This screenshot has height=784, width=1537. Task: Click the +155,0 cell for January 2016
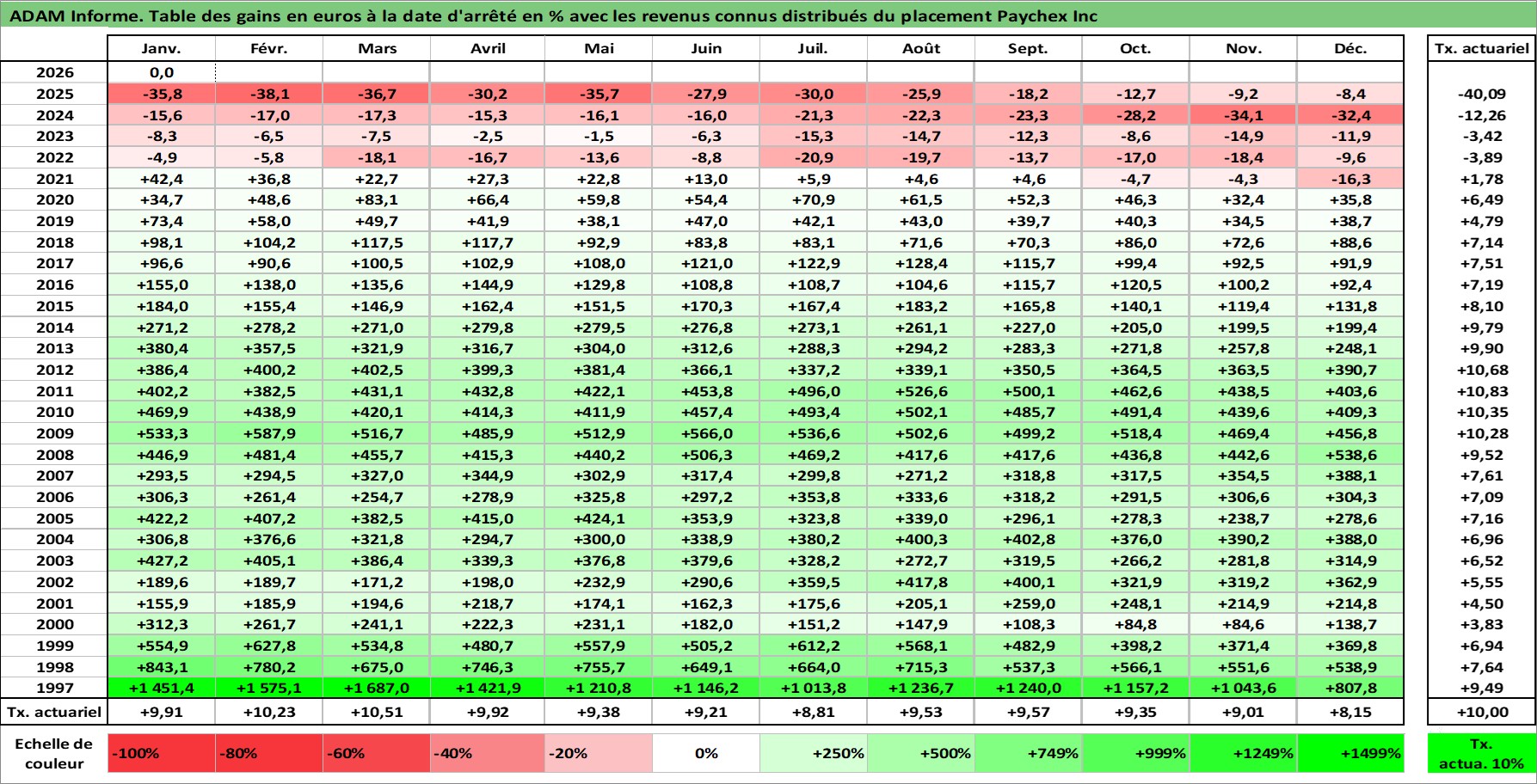(x=162, y=285)
